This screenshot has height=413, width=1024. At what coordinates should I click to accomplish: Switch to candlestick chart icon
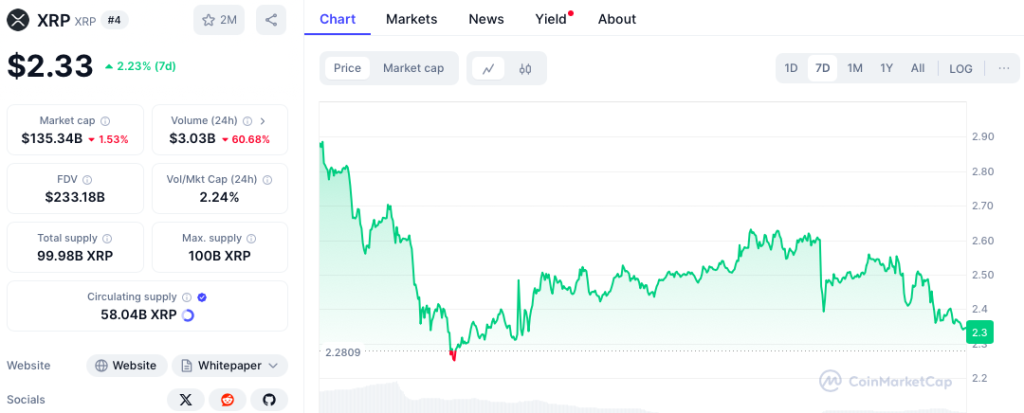pos(525,68)
